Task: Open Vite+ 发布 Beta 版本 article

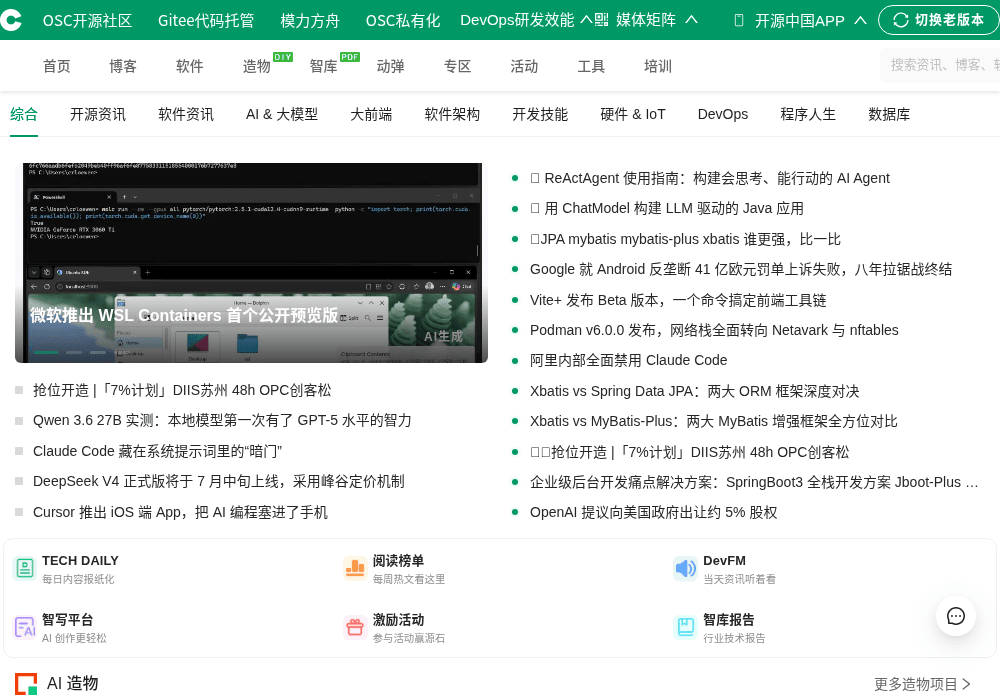Action: (678, 300)
